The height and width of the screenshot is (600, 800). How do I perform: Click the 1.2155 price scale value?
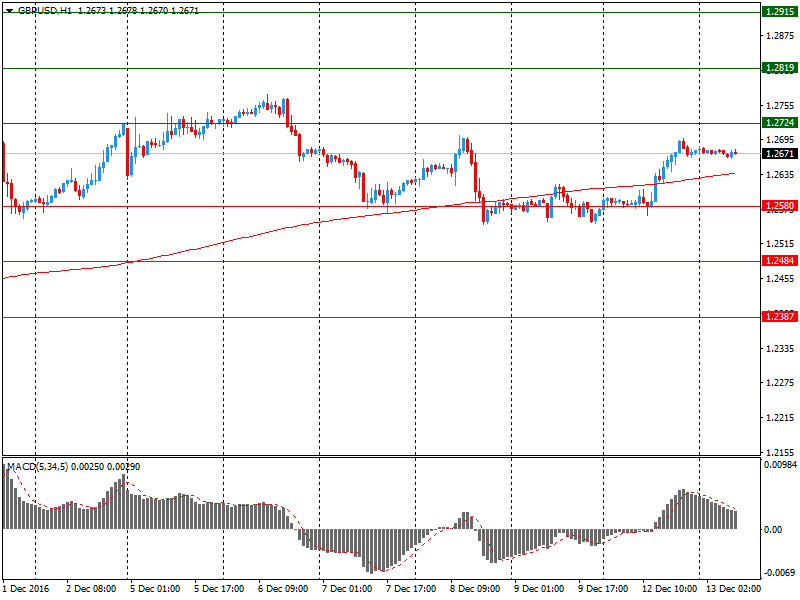[781, 452]
